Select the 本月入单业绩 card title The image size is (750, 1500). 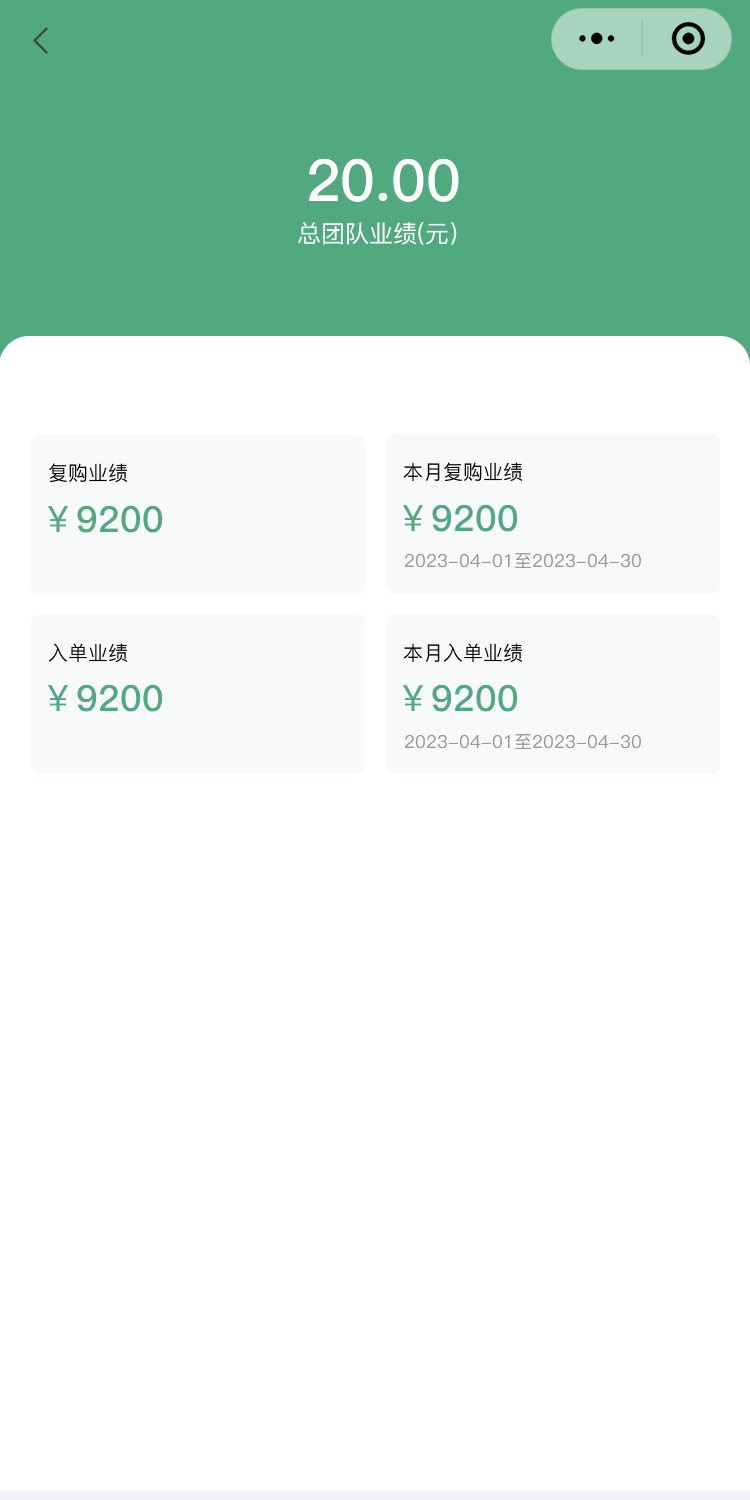click(463, 653)
